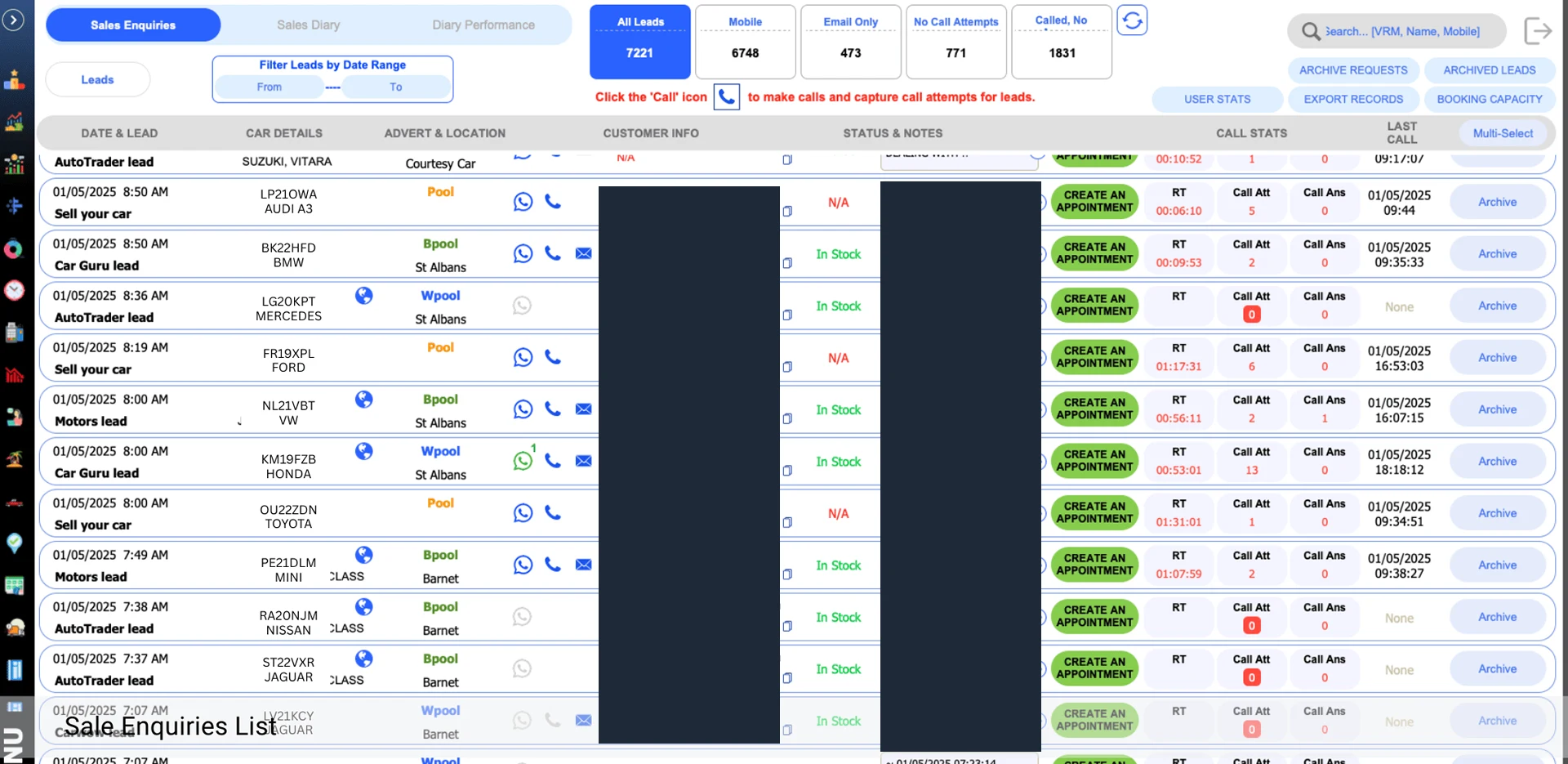Image resolution: width=1568 pixels, height=764 pixels.
Task: Show Called, No leads 1831
Action: click(1062, 42)
